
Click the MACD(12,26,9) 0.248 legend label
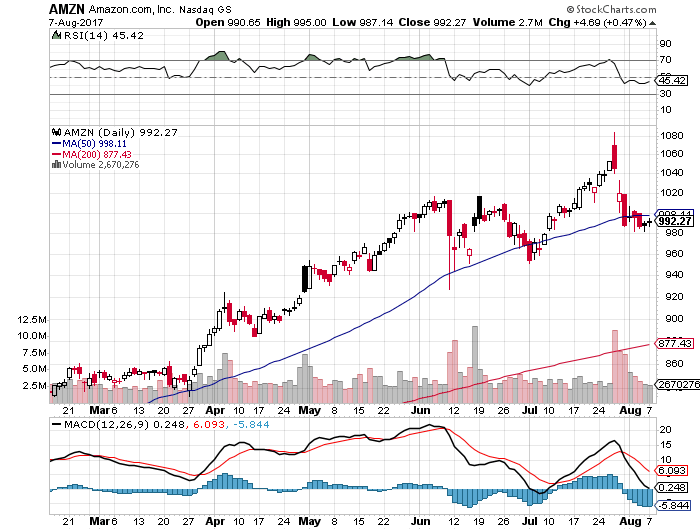(x=124, y=424)
